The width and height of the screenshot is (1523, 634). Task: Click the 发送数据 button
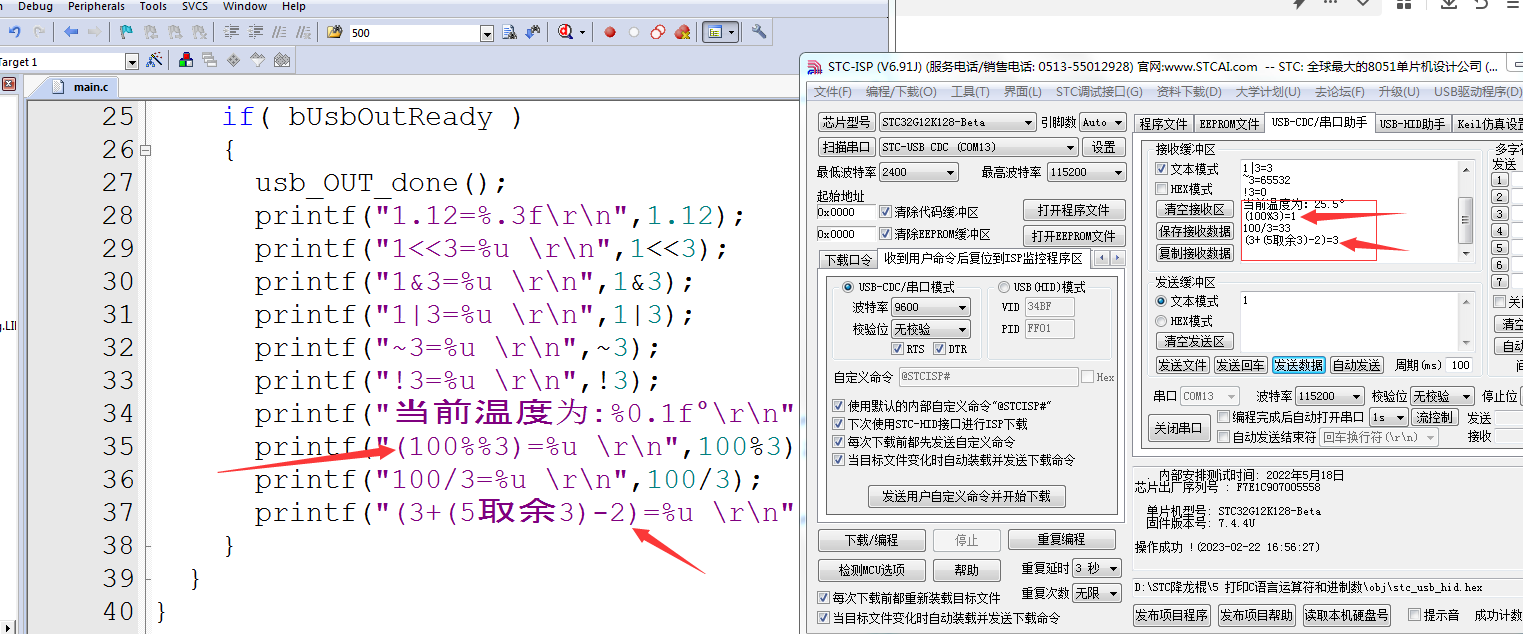point(1298,365)
